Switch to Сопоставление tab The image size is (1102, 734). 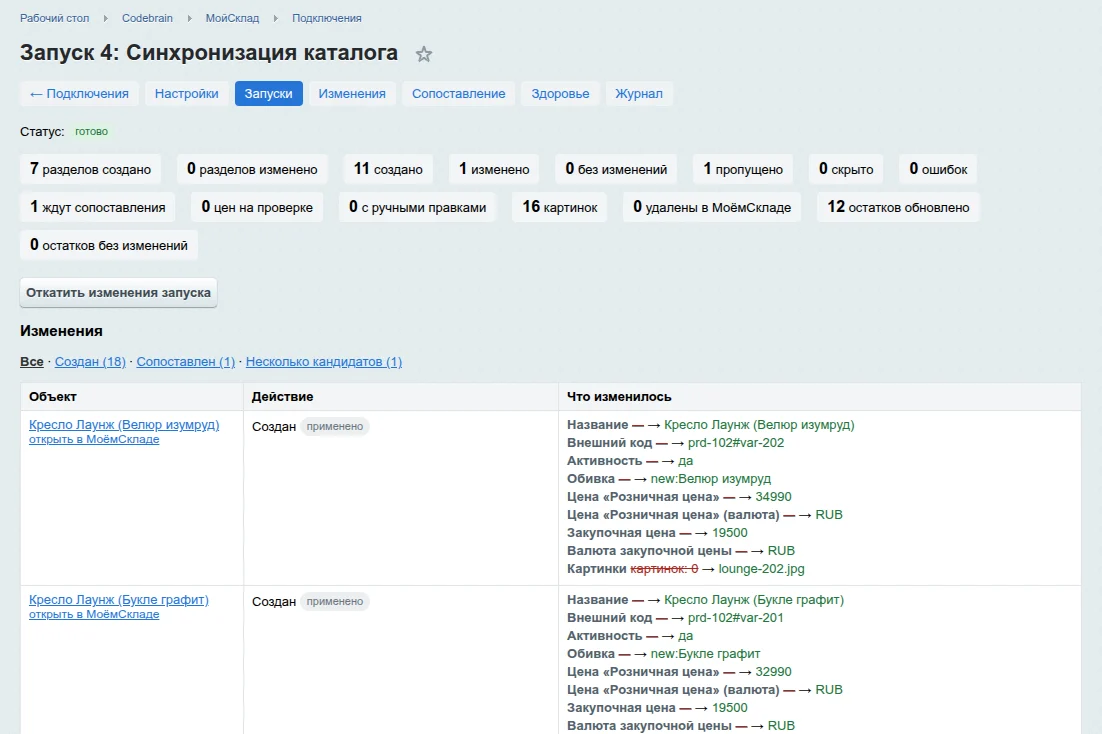(458, 94)
